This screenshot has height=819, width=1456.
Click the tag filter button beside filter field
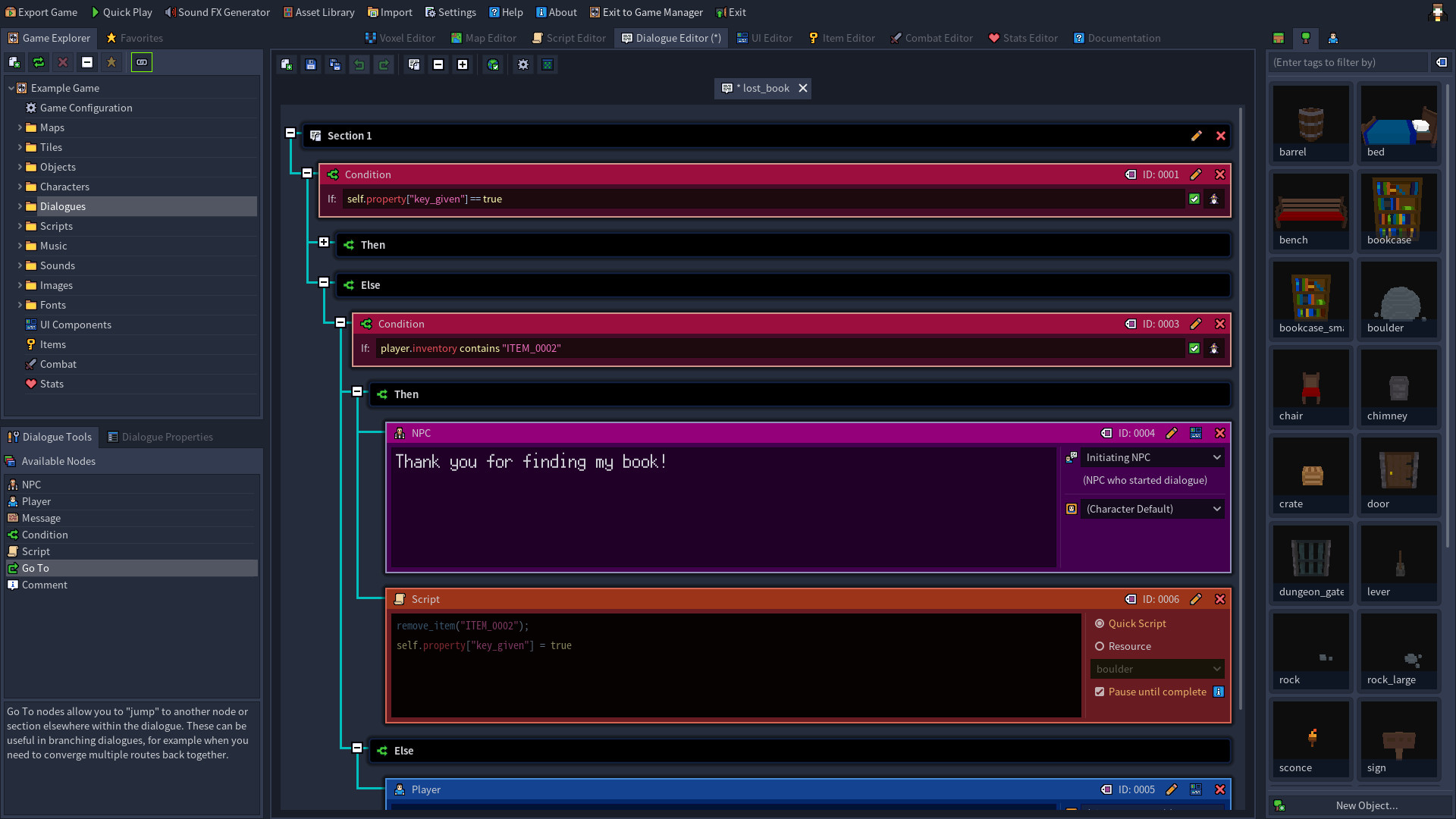1442,62
